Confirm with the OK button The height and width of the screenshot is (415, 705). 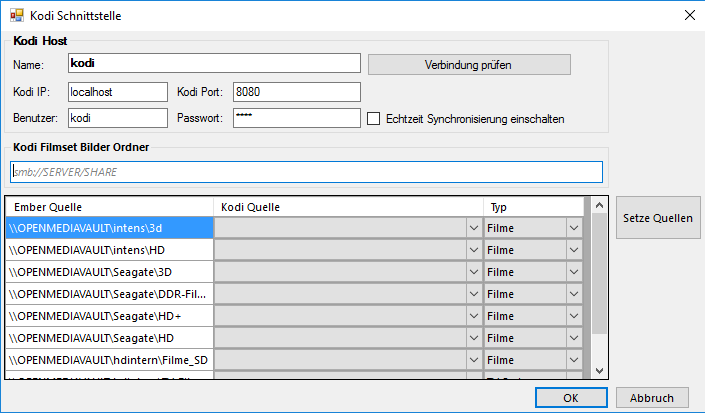coord(571,398)
